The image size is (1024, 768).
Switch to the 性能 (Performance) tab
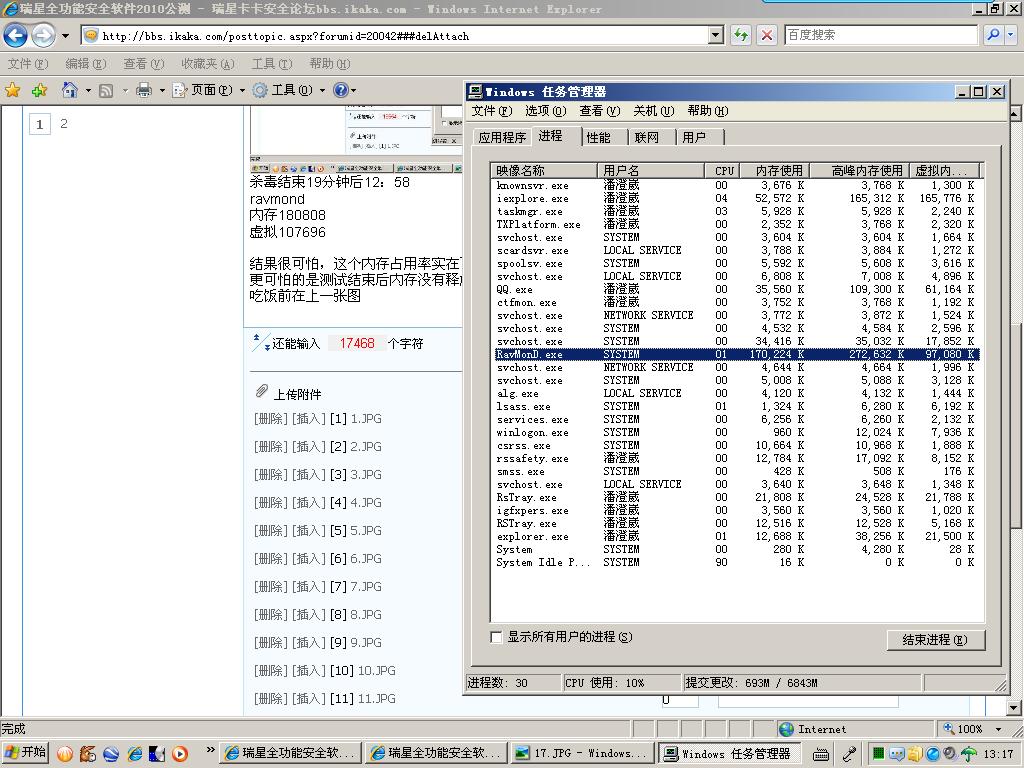pos(599,137)
